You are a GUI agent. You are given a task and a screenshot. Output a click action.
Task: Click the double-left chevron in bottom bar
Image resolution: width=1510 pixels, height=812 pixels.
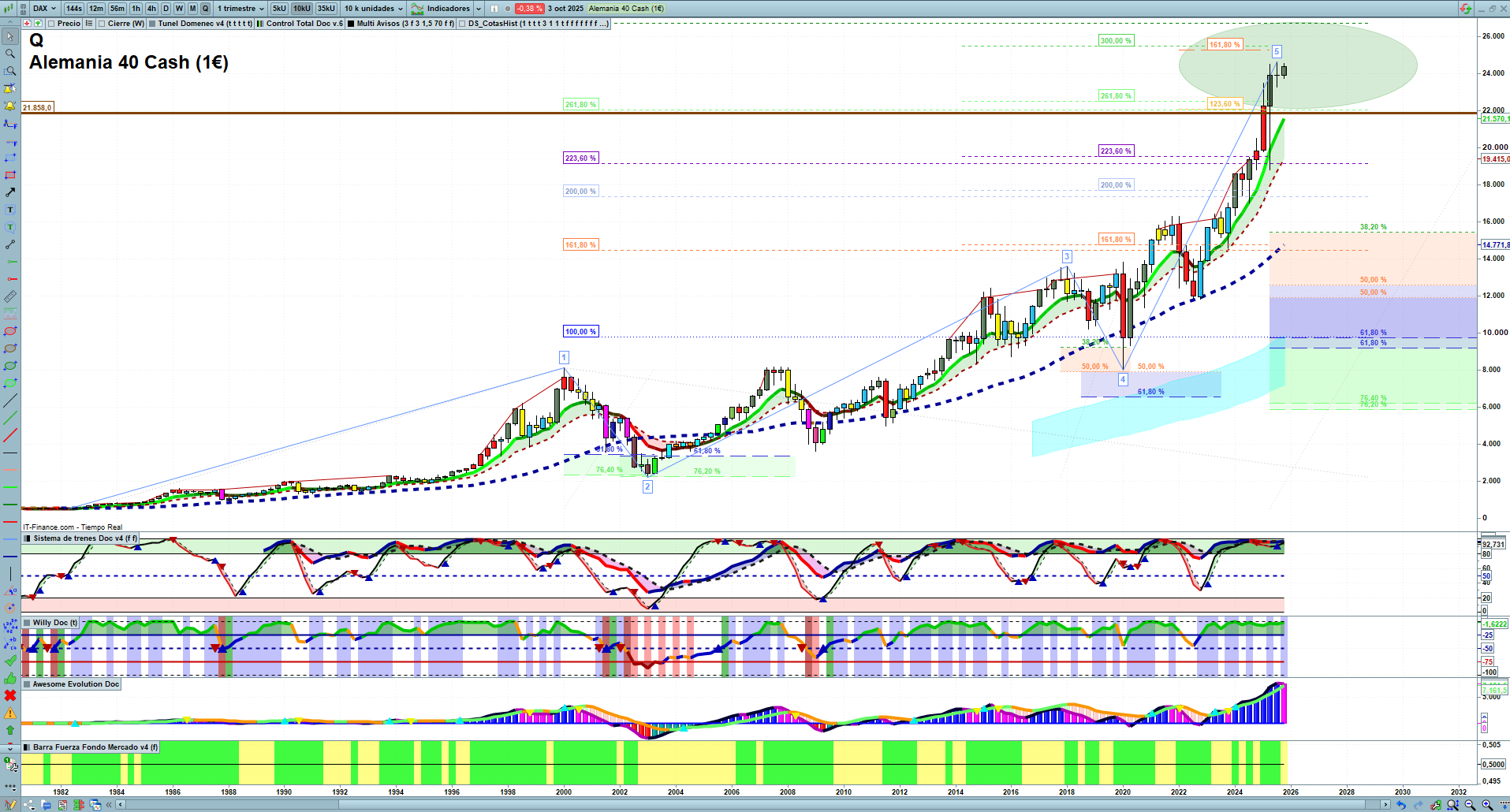pyautogui.click(x=110, y=805)
